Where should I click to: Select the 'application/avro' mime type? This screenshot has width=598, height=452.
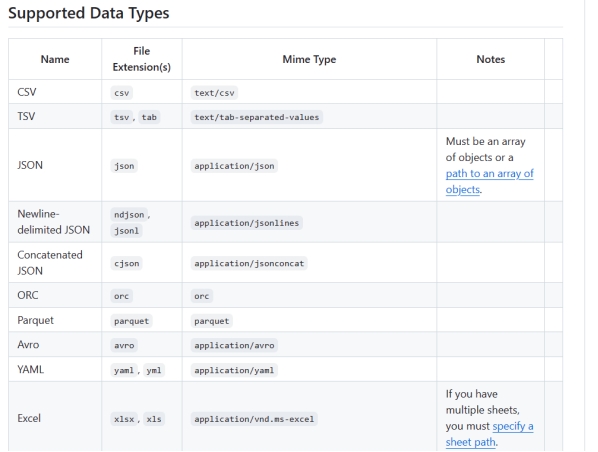[234, 345]
